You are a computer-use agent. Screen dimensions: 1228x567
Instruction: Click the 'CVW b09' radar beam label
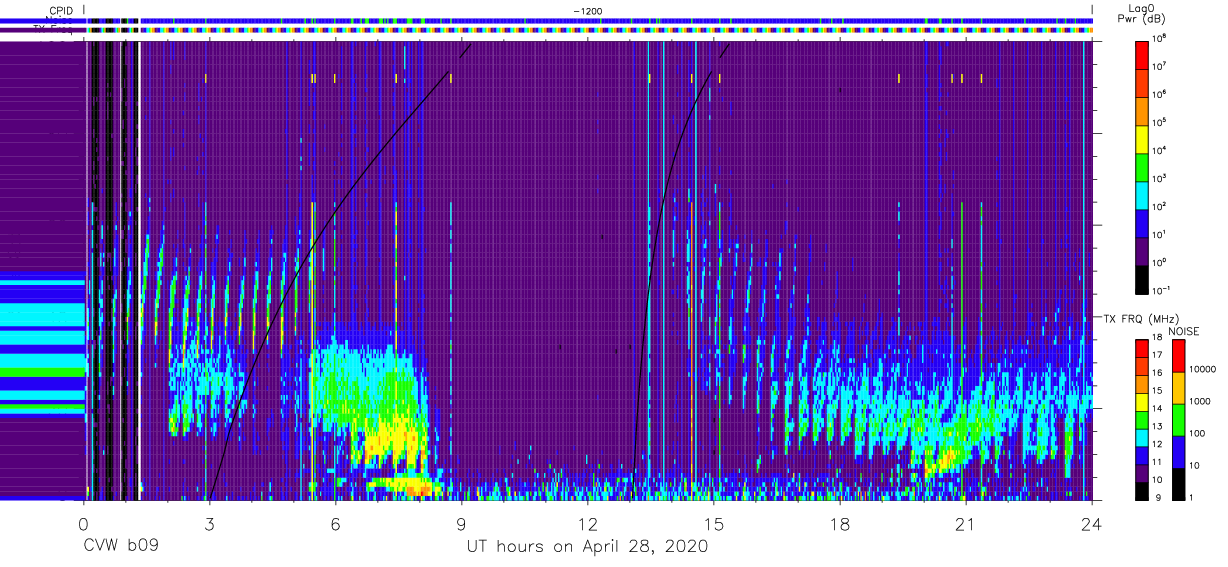(121, 546)
